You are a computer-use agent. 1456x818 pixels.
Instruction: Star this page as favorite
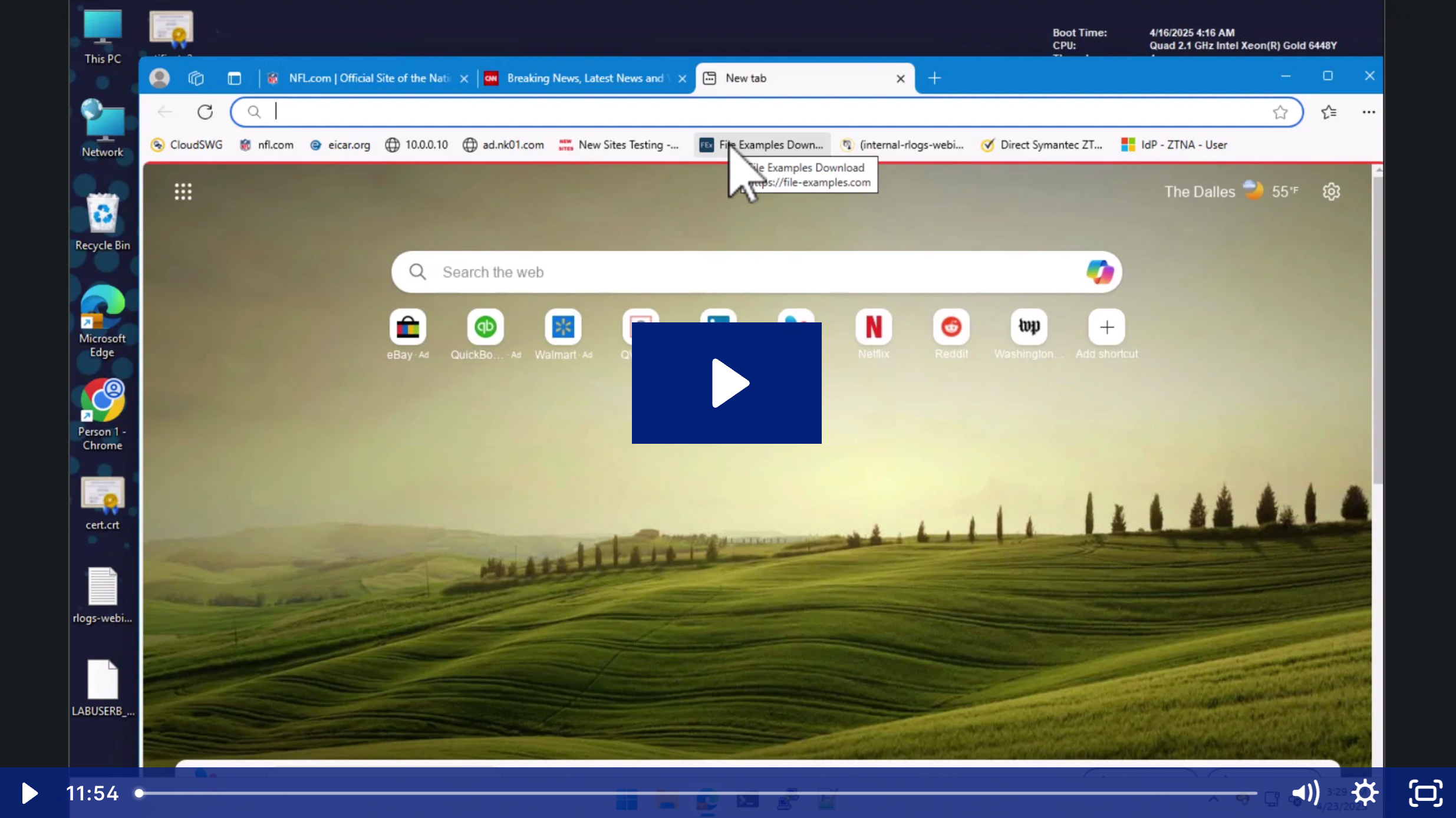click(1280, 112)
